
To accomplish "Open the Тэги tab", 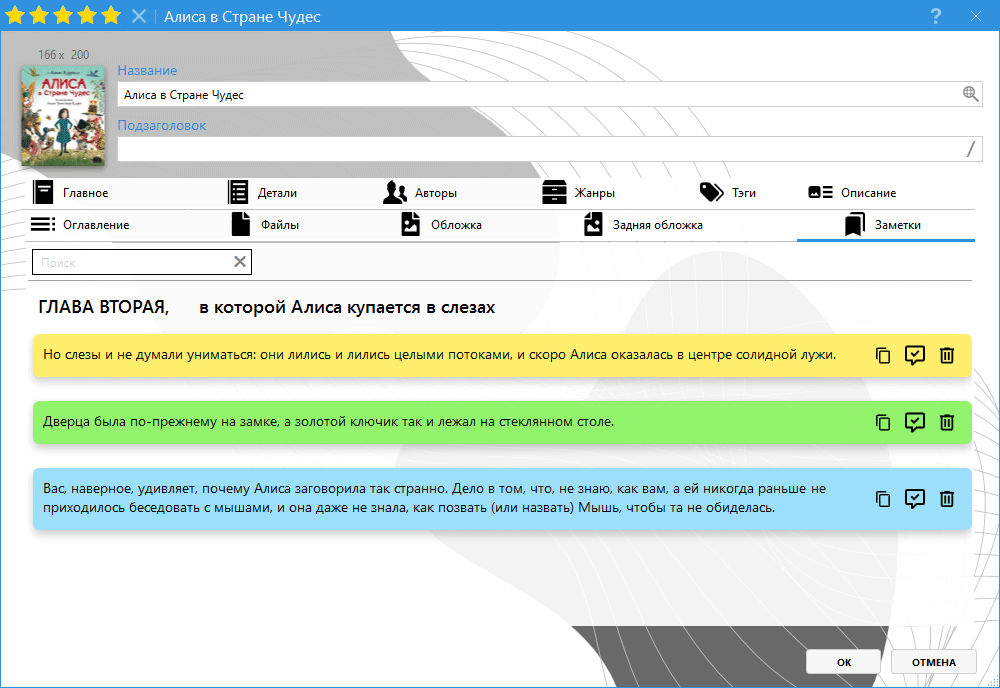I will point(729,193).
